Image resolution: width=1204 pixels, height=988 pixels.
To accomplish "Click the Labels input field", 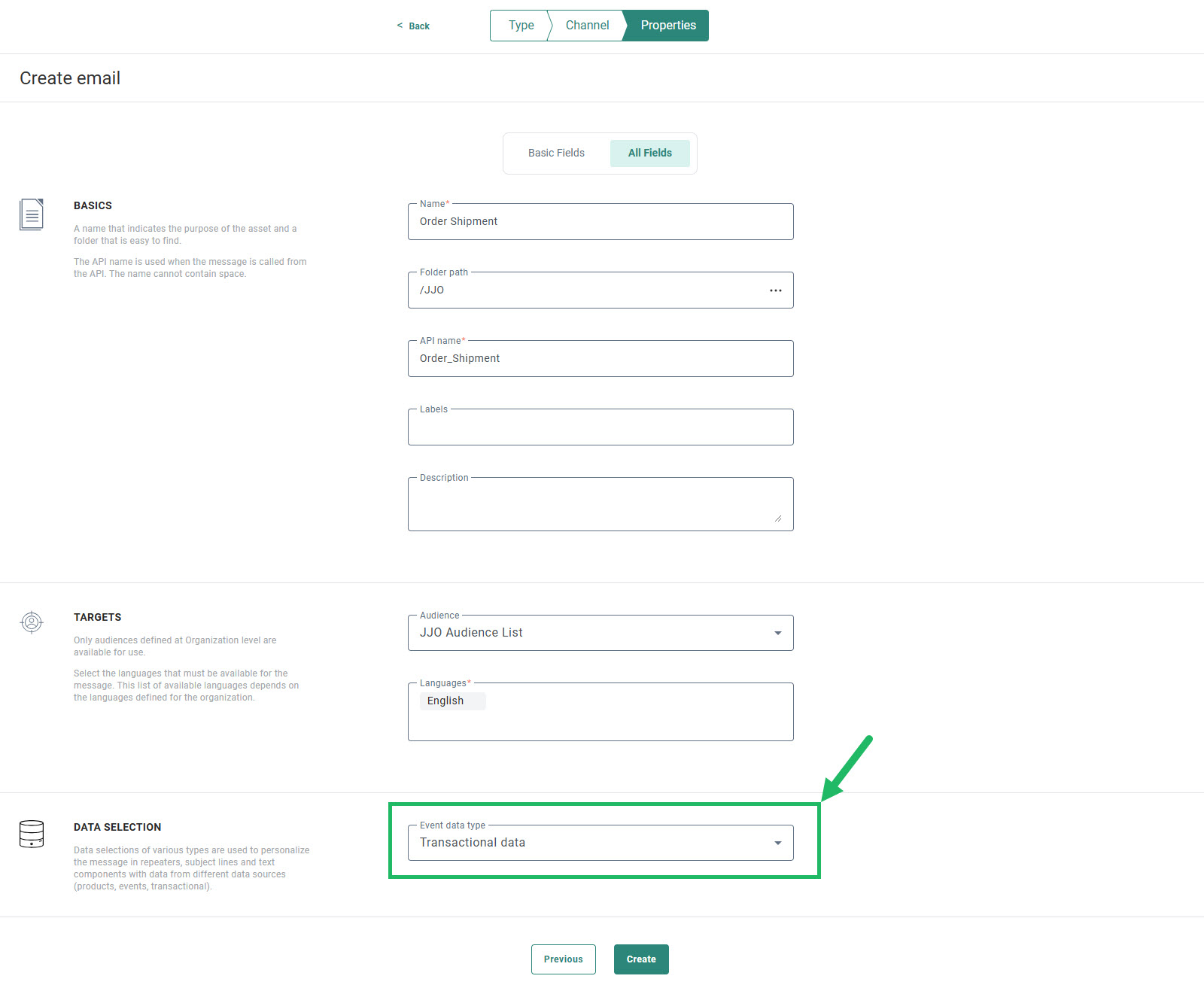I will click(x=600, y=427).
